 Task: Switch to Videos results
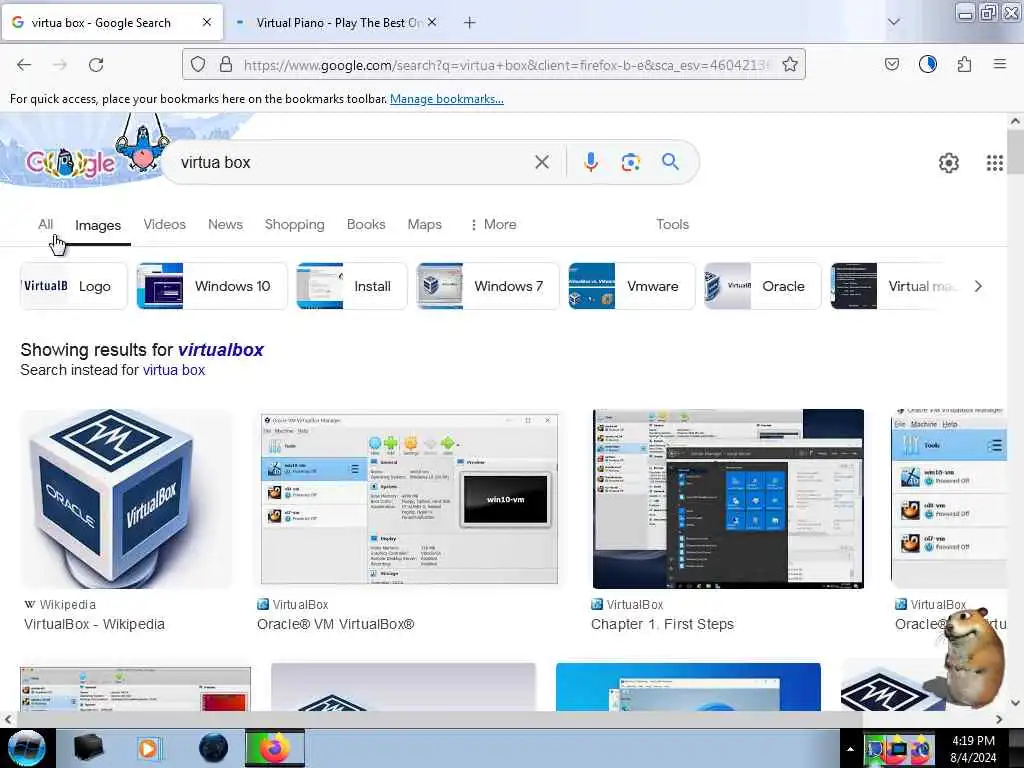[x=165, y=224]
